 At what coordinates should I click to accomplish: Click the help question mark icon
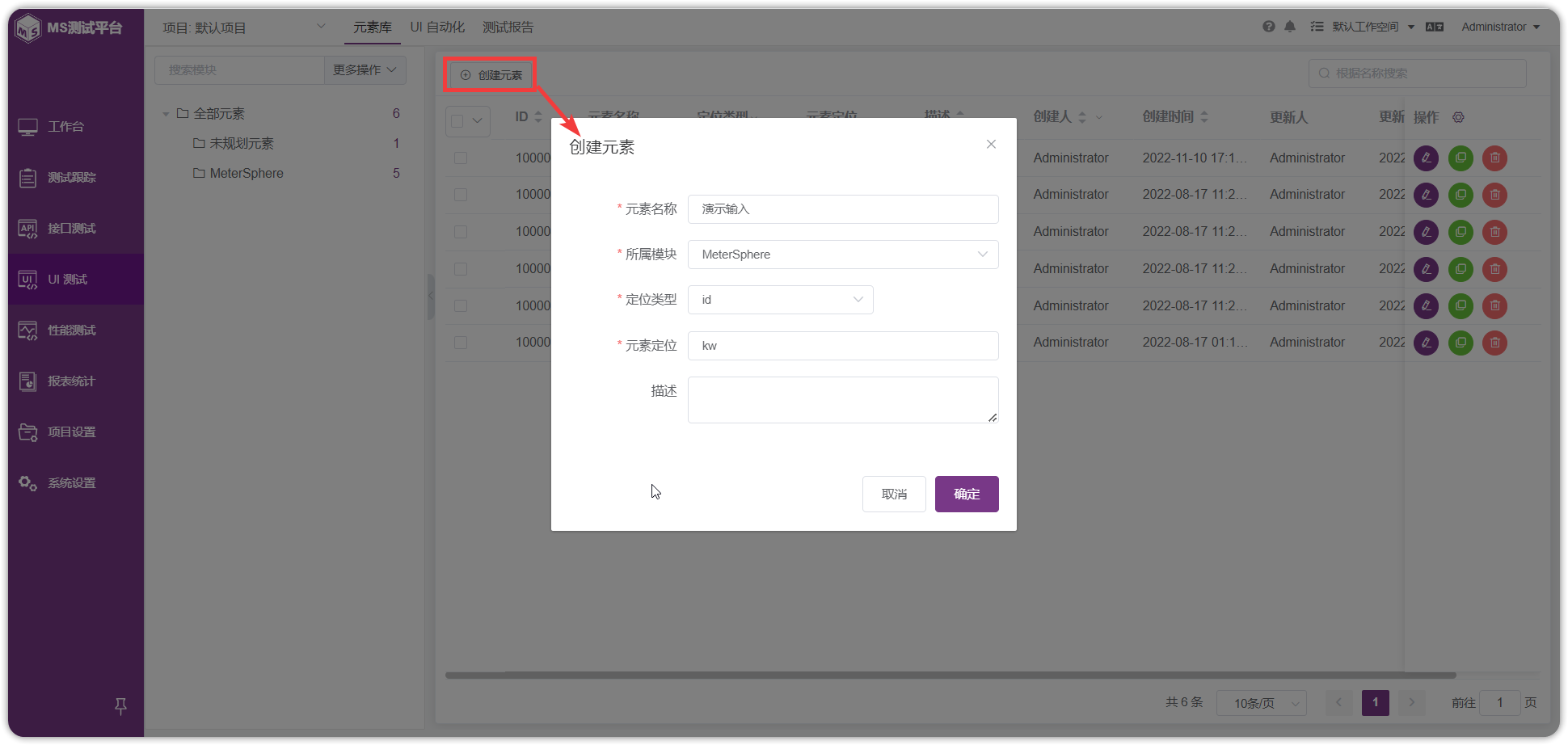1269,27
